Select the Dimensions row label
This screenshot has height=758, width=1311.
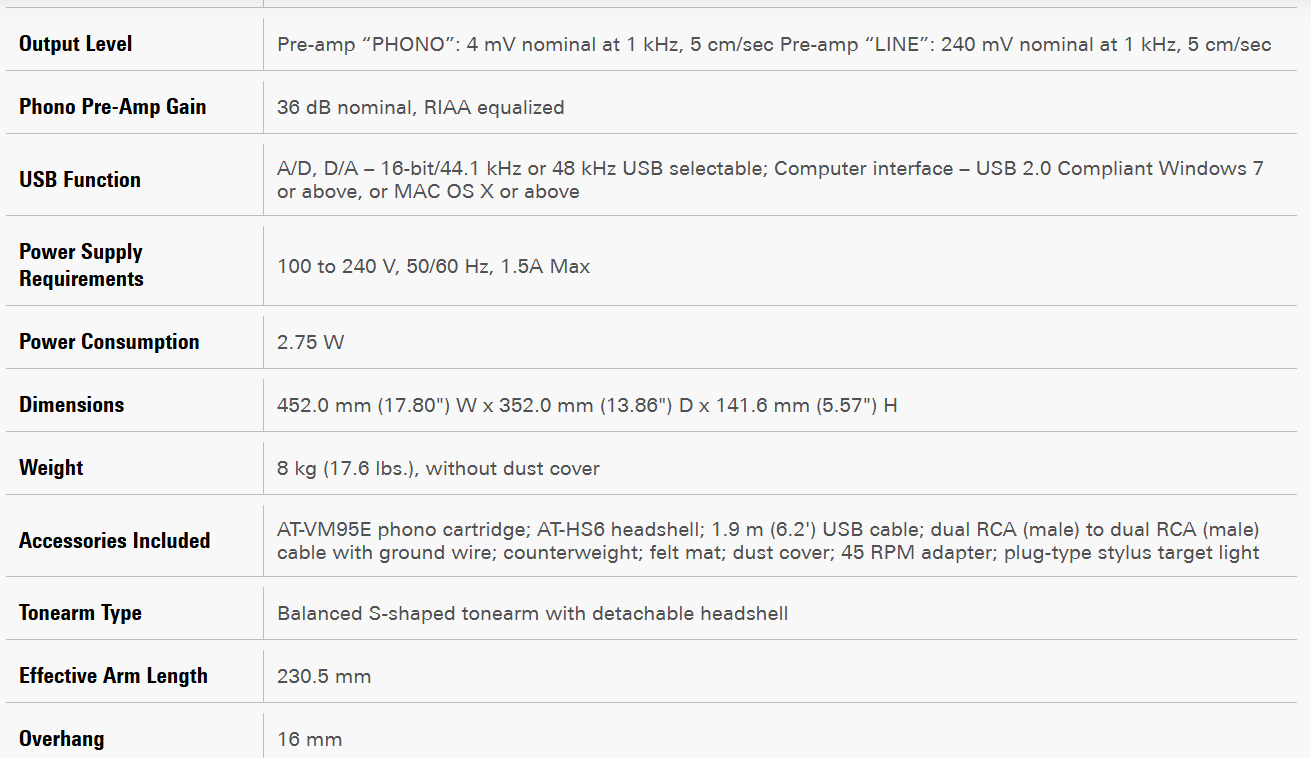[x=72, y=405]
